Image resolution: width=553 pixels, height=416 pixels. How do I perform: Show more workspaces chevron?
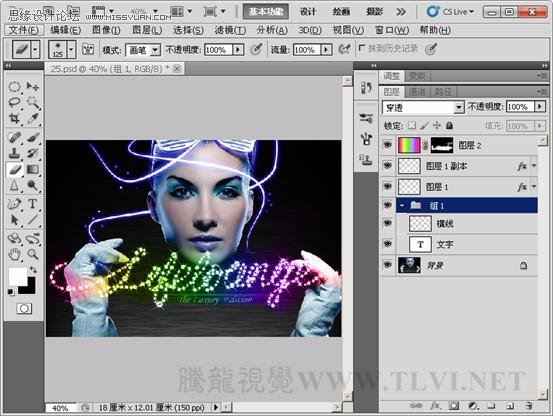(401, 12)
